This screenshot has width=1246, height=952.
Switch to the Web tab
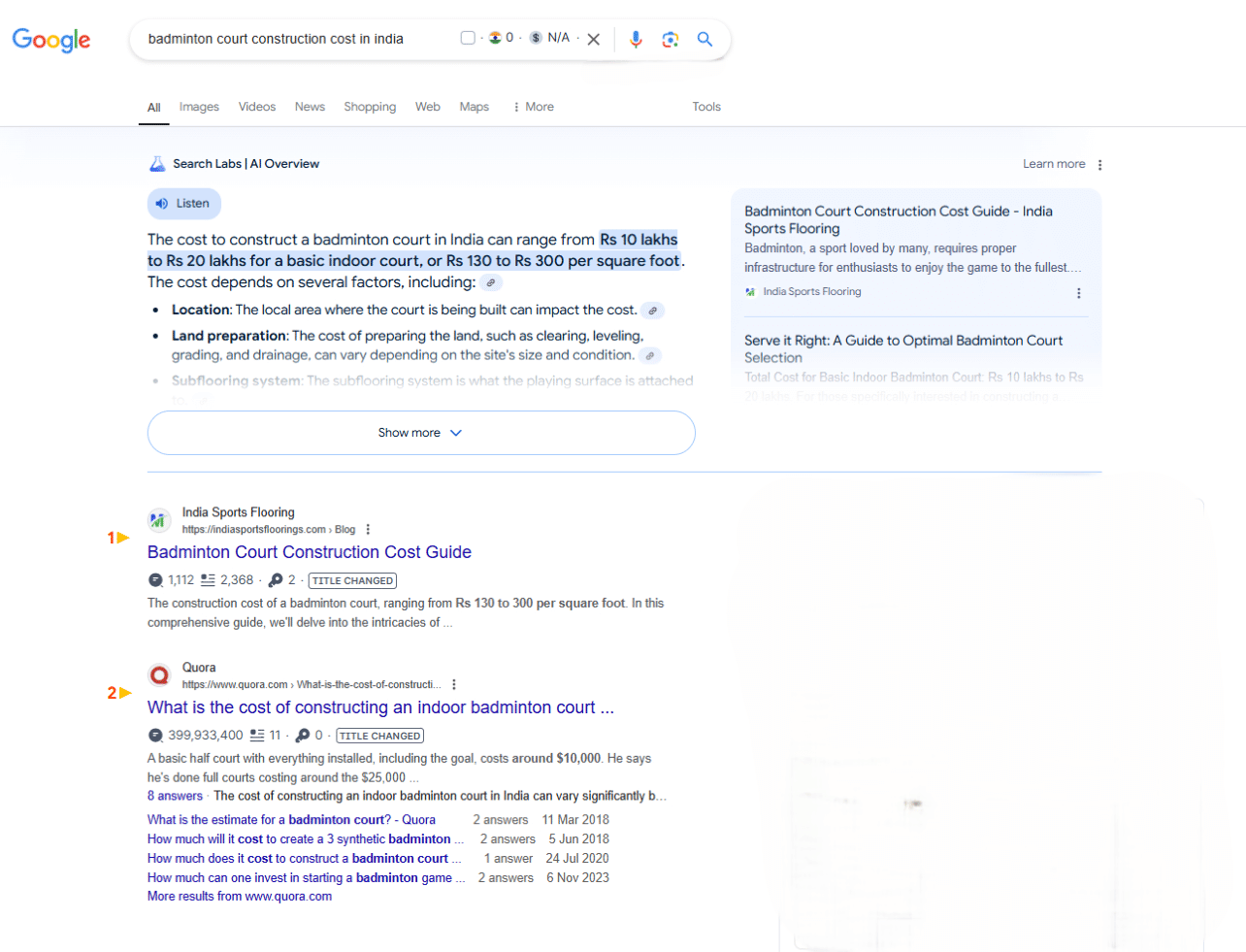click(428, 107)
